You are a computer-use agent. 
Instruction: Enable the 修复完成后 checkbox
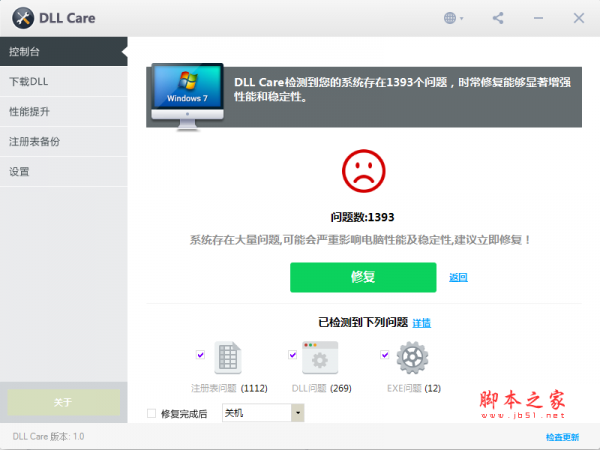(152, 413)
